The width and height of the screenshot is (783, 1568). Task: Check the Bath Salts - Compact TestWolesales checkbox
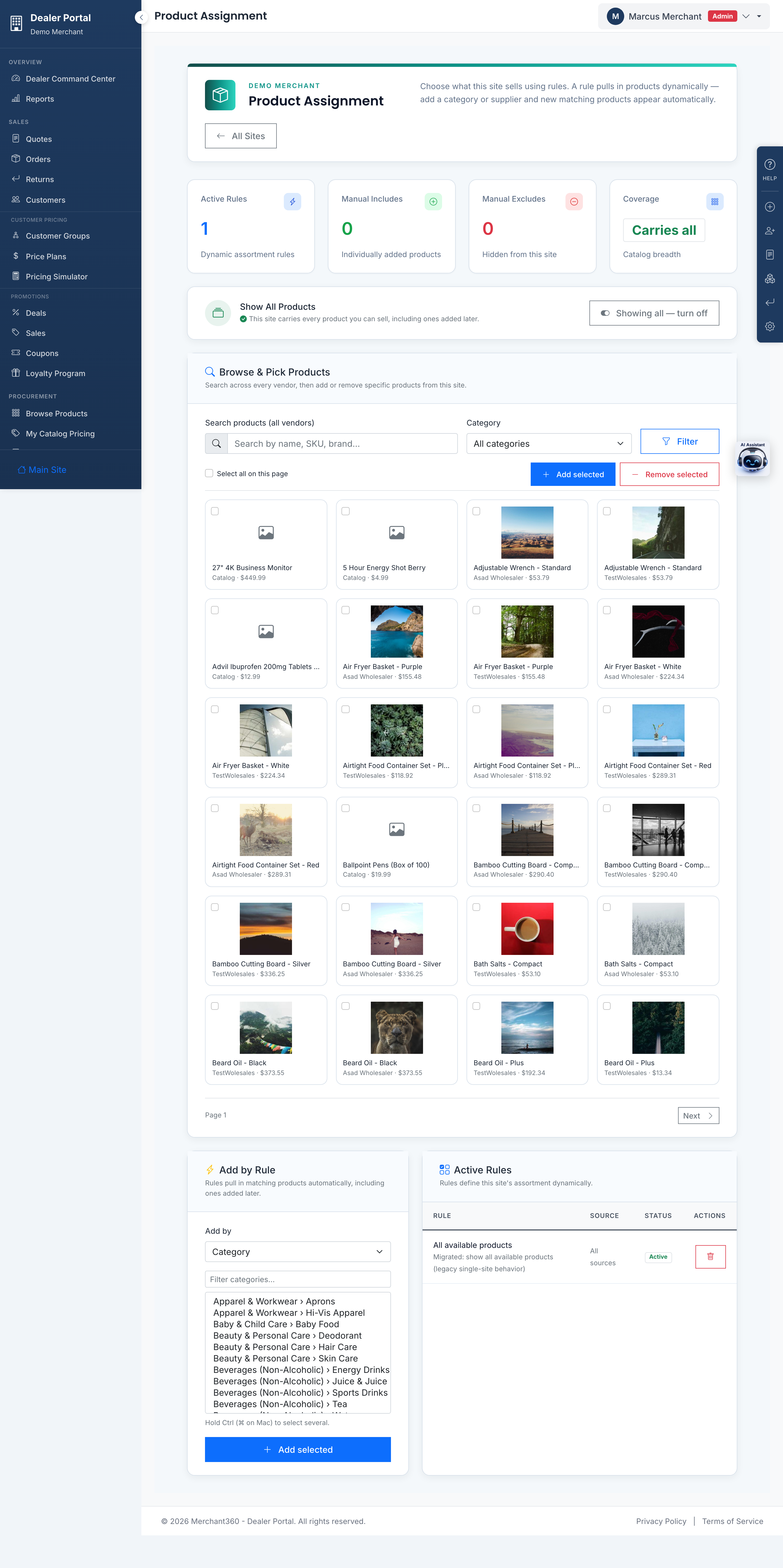[476, 907]
